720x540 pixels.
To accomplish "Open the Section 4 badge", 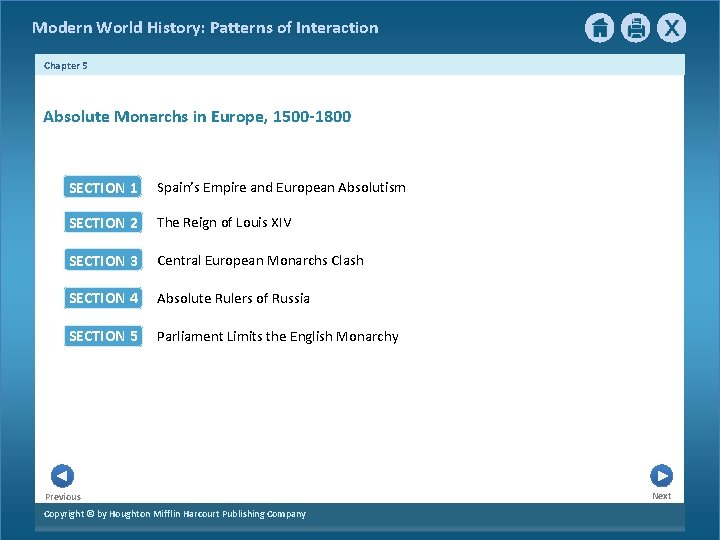I will (x=103, y=298).
